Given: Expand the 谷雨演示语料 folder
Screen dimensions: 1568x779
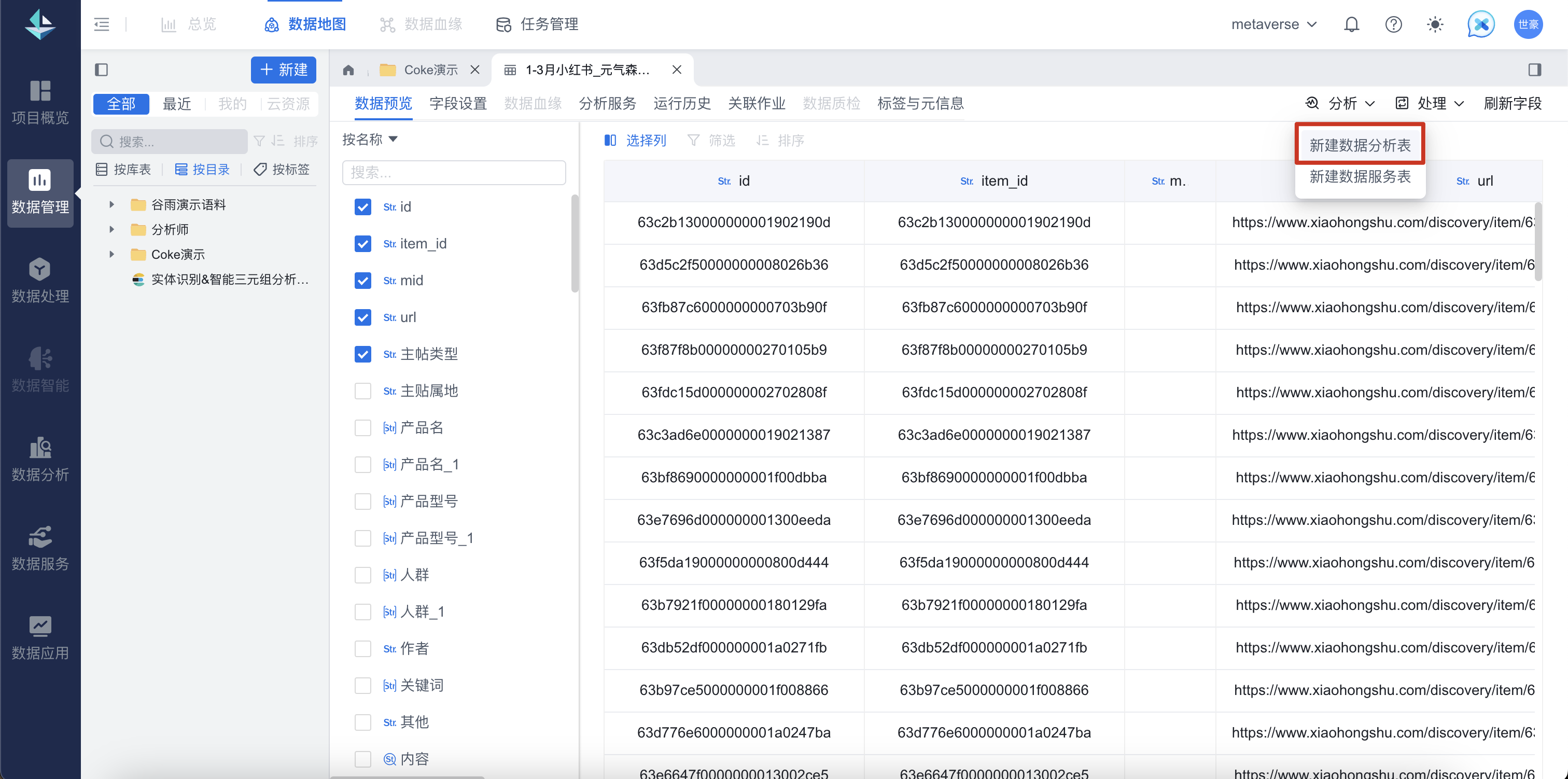Looking at the screenshot, I should point(112,205).
